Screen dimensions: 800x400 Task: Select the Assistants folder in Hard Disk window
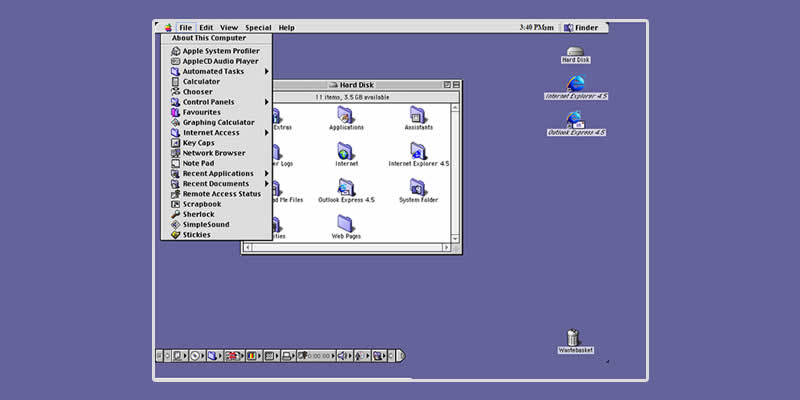pos(418,118)
